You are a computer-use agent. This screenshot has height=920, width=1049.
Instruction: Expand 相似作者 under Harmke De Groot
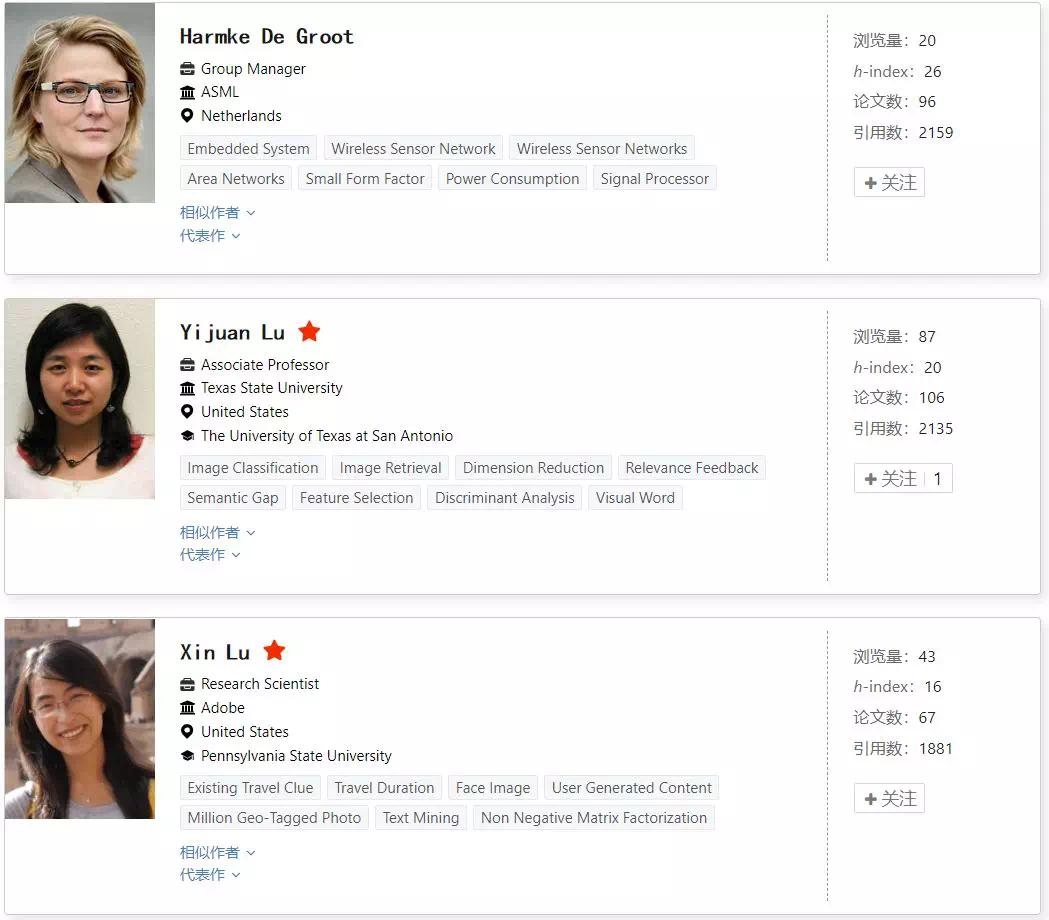[x=217, y=213]
